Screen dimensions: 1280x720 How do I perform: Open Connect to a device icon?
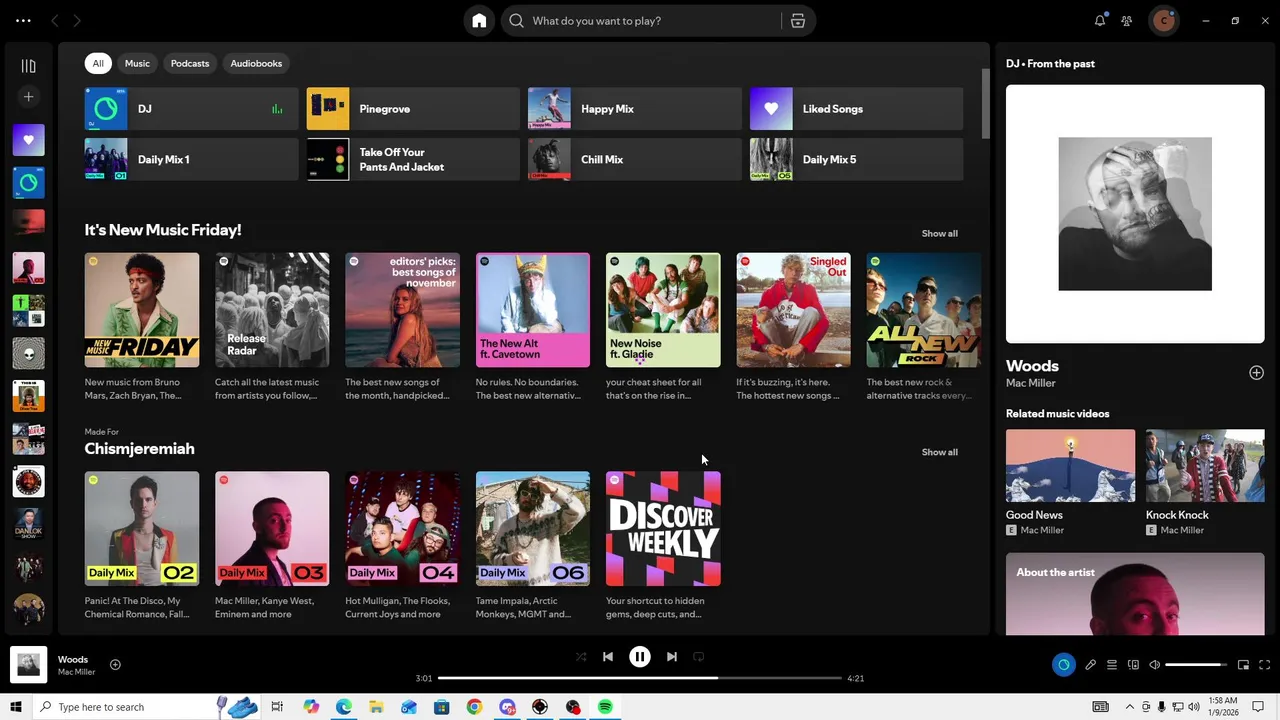point(1133,665)
